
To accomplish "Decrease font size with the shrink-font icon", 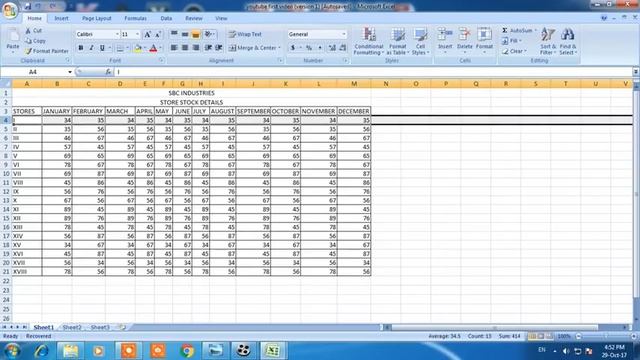I will pos(158,35).
